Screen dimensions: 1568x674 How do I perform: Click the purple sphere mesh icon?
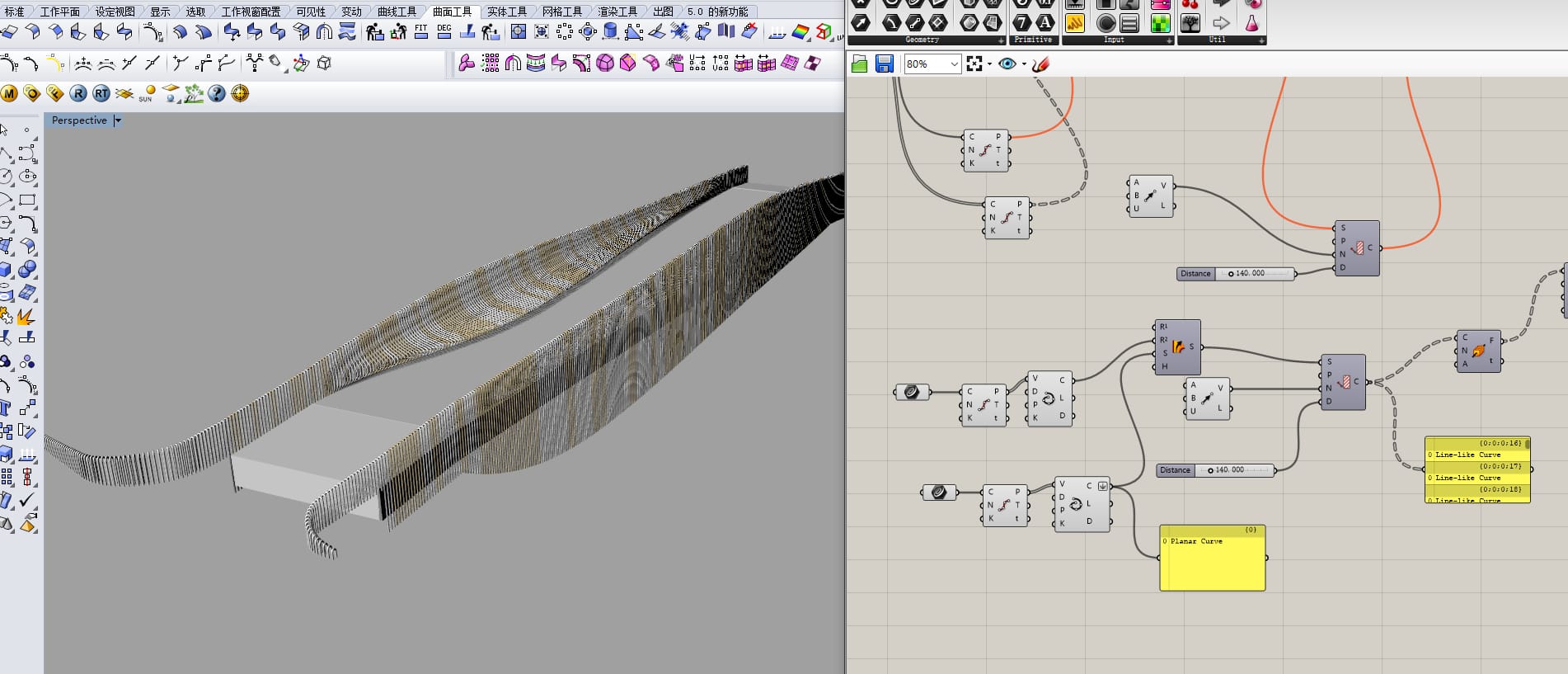(605, 63)
